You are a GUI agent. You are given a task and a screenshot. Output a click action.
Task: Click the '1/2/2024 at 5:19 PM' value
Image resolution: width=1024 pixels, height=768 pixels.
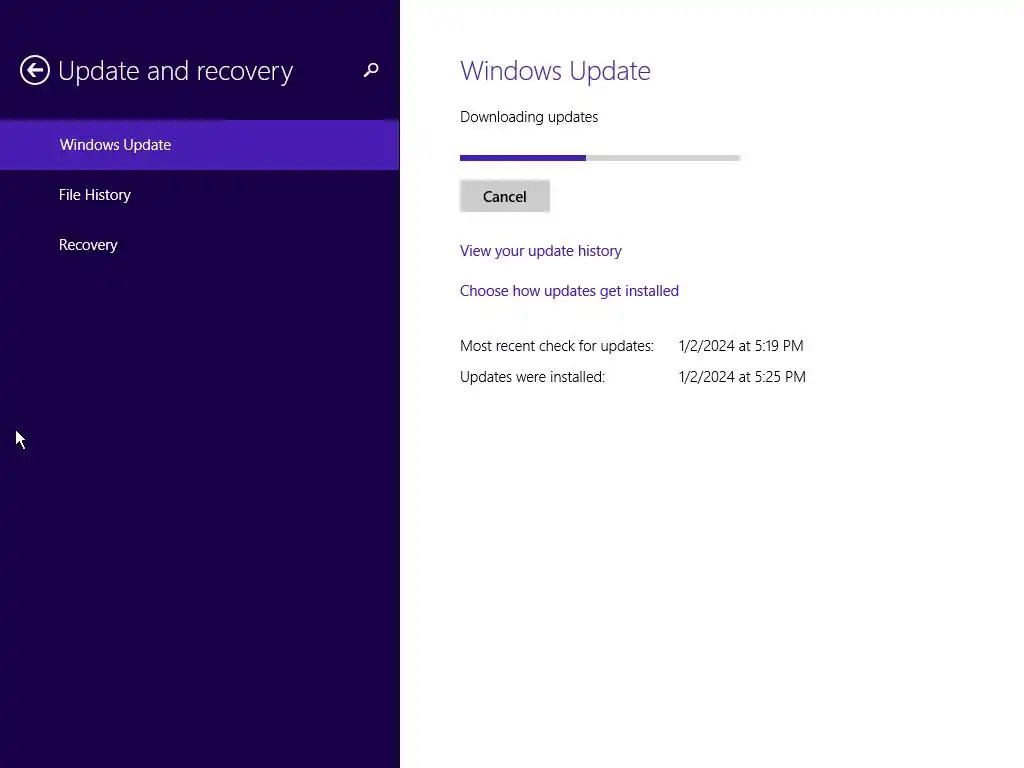click(741, 345)
